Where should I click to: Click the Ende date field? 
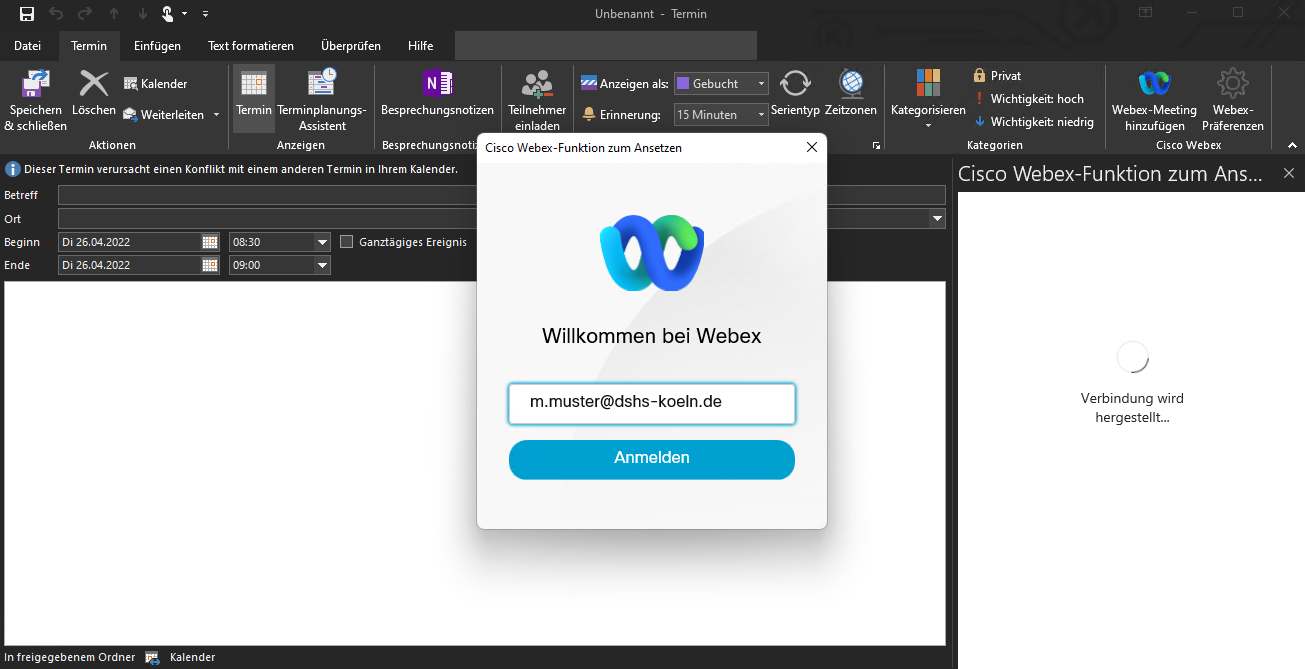130,265
